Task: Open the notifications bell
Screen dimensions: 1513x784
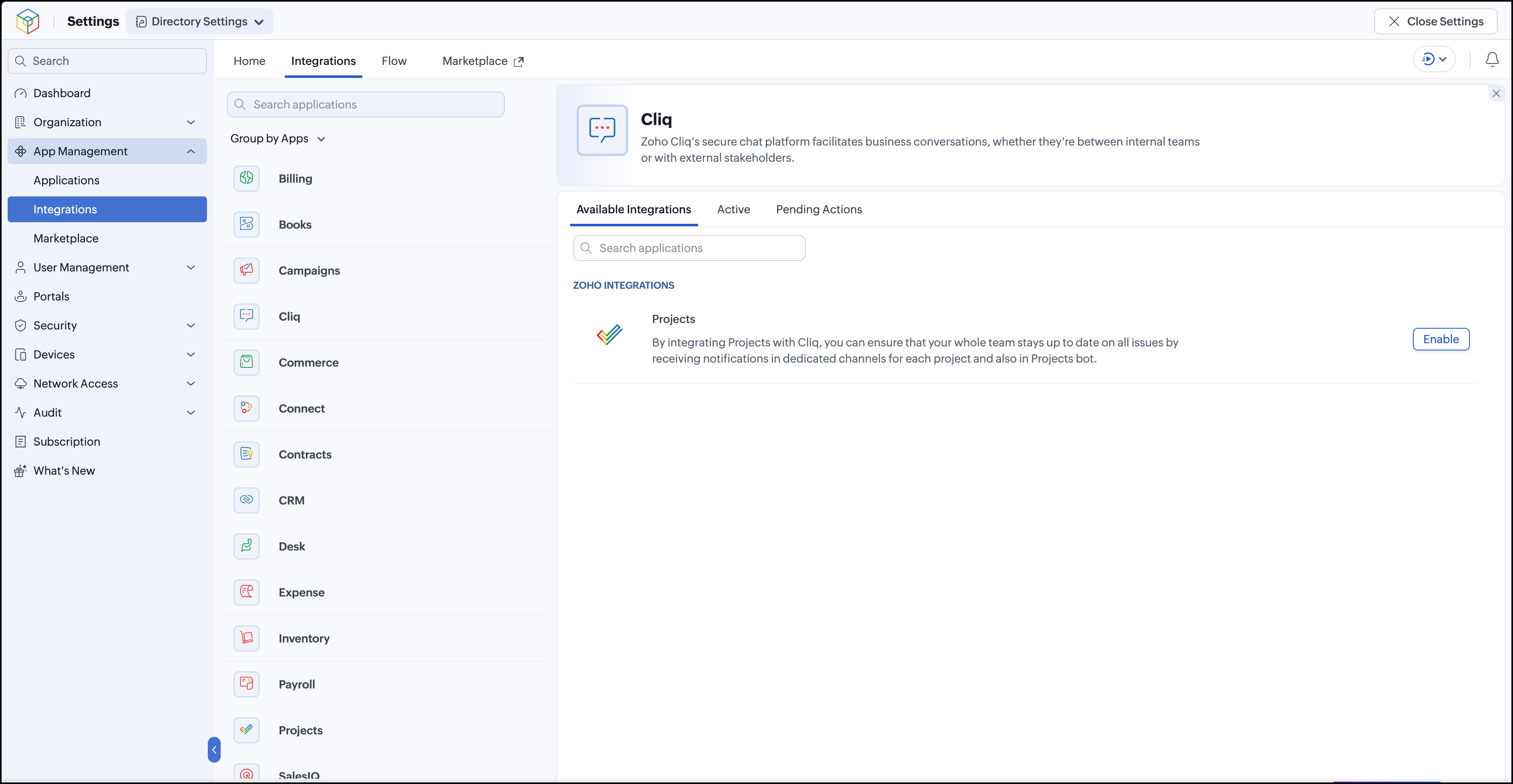Action: (1492, 59)
